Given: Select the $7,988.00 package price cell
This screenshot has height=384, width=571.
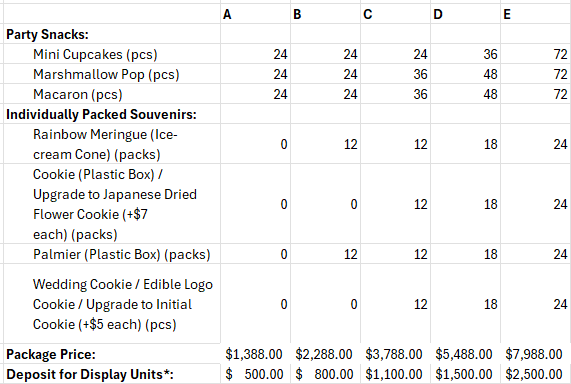Looking at the screenshot, I should click(536, 354).
